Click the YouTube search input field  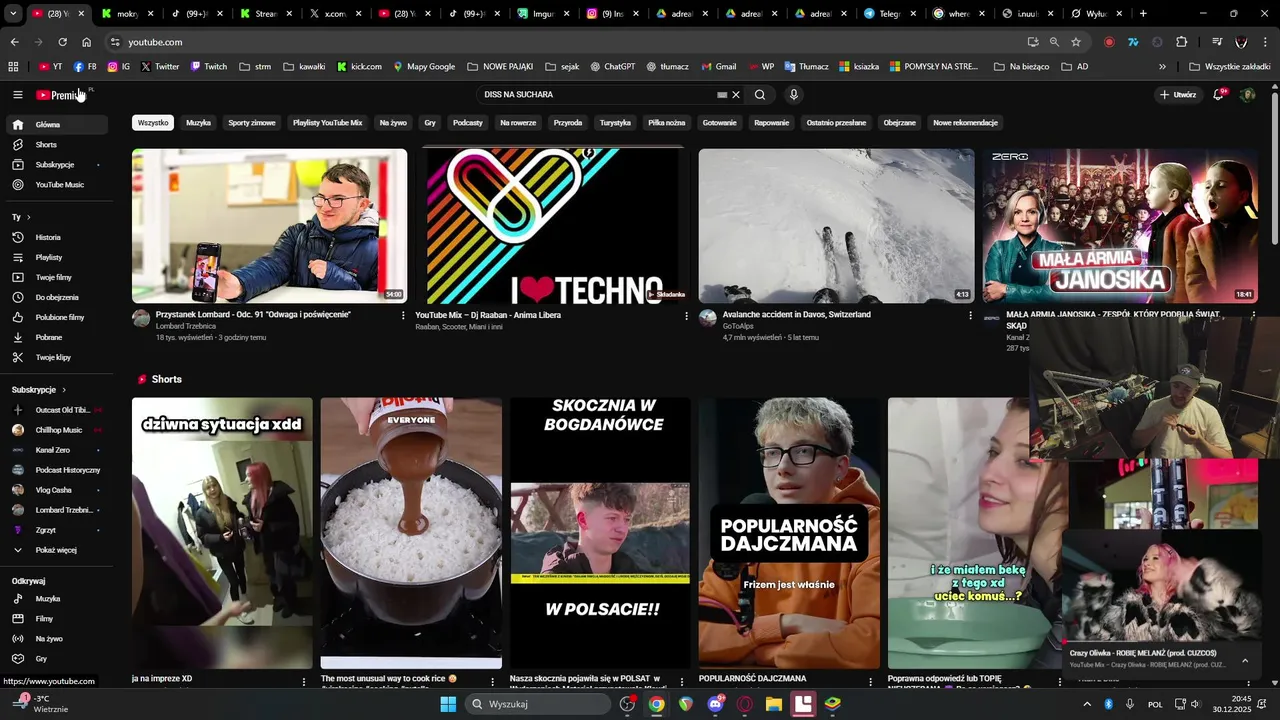click(598, 95)
